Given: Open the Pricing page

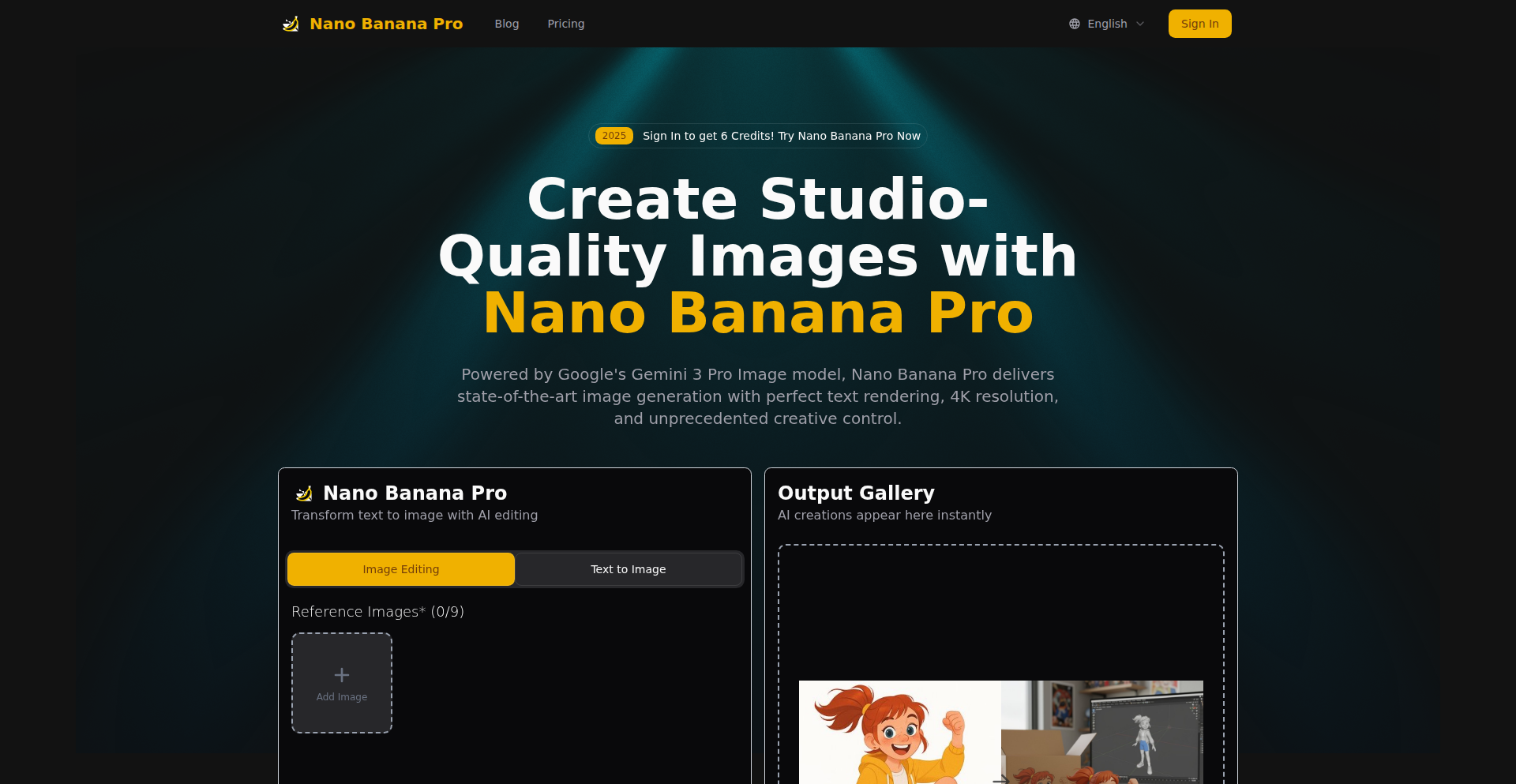Looking at the screenshot, I should pyautogui.click(x=566, y=24).
